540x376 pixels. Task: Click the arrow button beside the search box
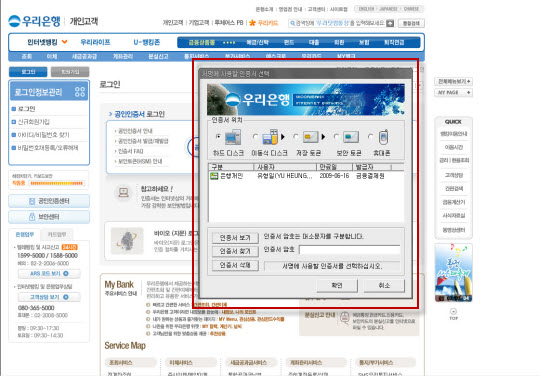(x=390, y=23)
